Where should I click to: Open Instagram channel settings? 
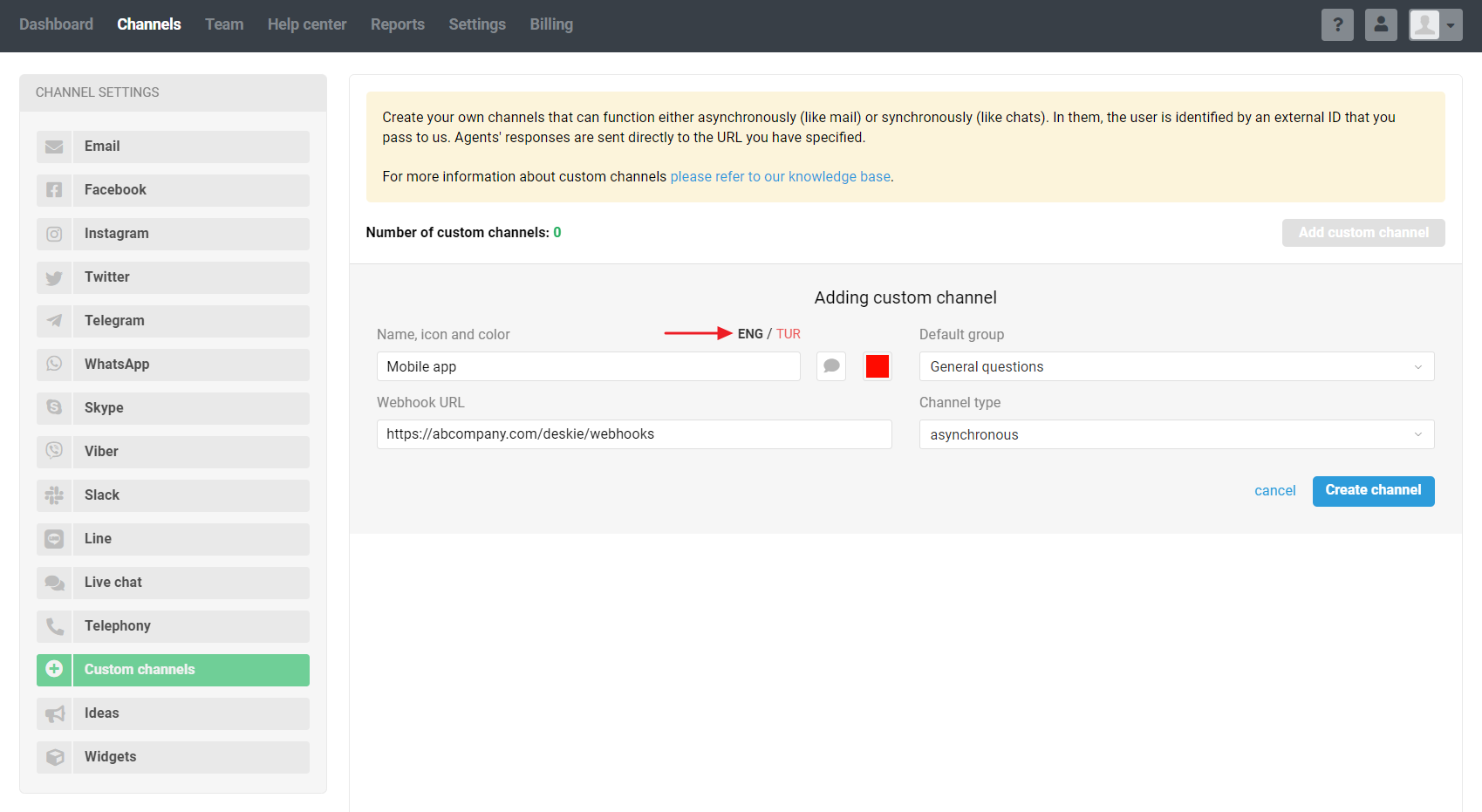tap(173, 234)
